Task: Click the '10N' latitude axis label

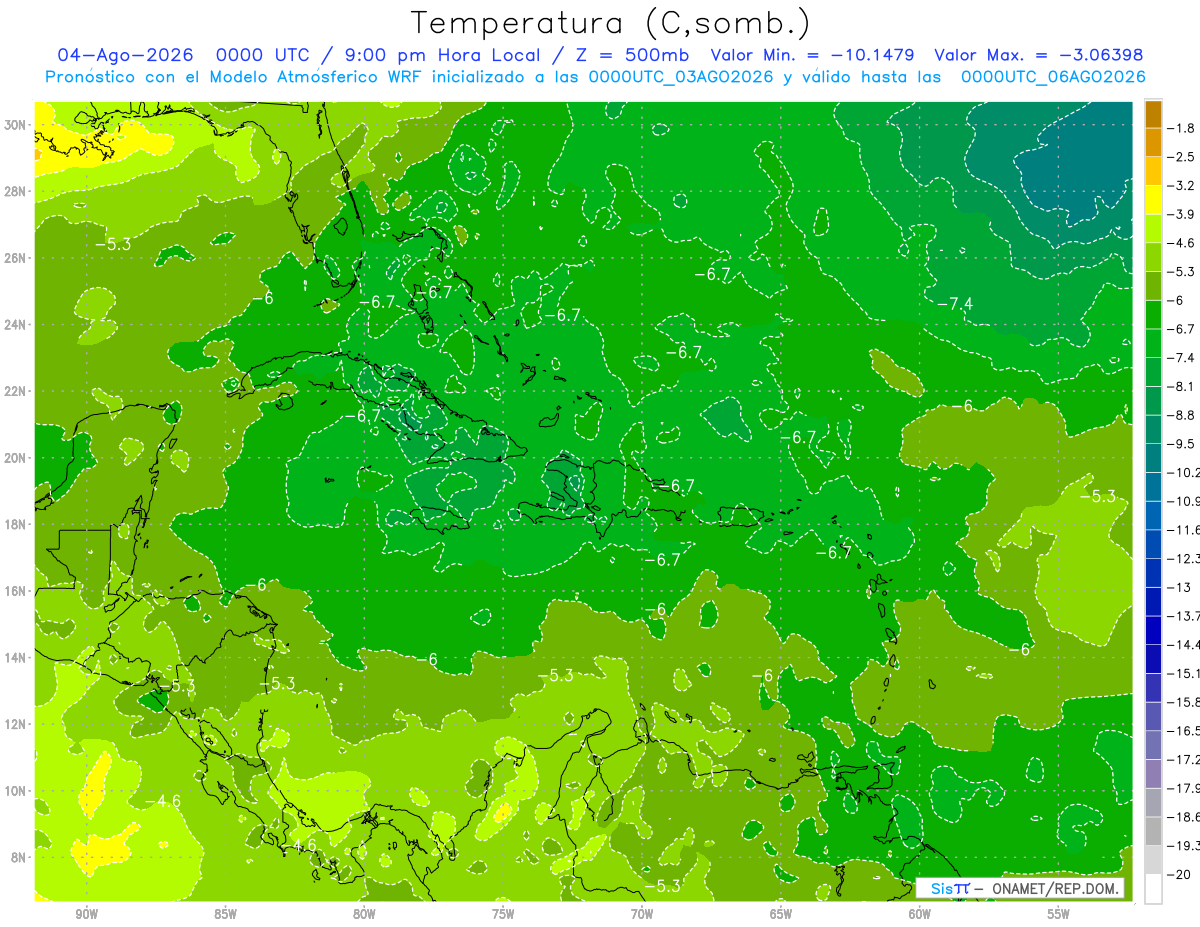Action: 16,791
